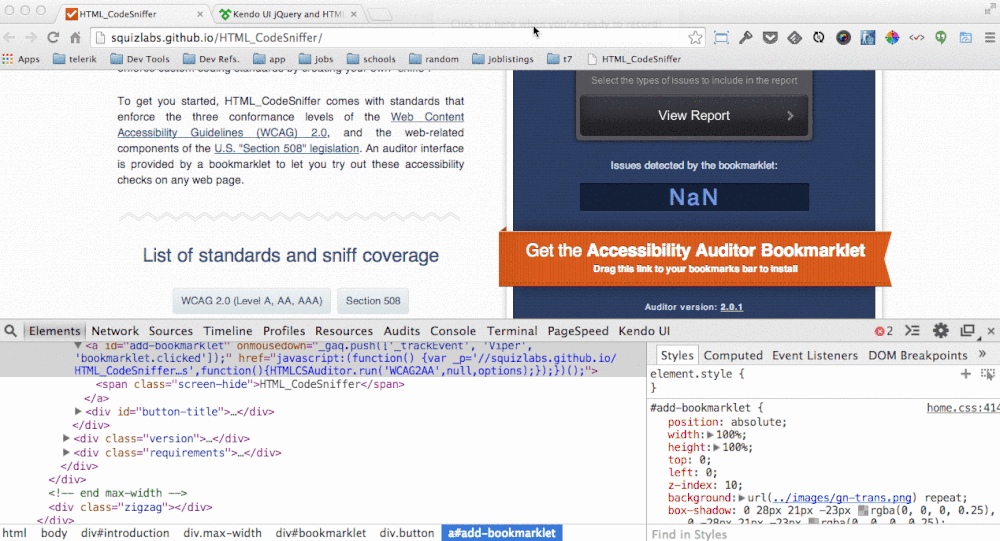The image size is (1000, 541).
Task: Change DevTools dock side
Action: pos(967,330)
